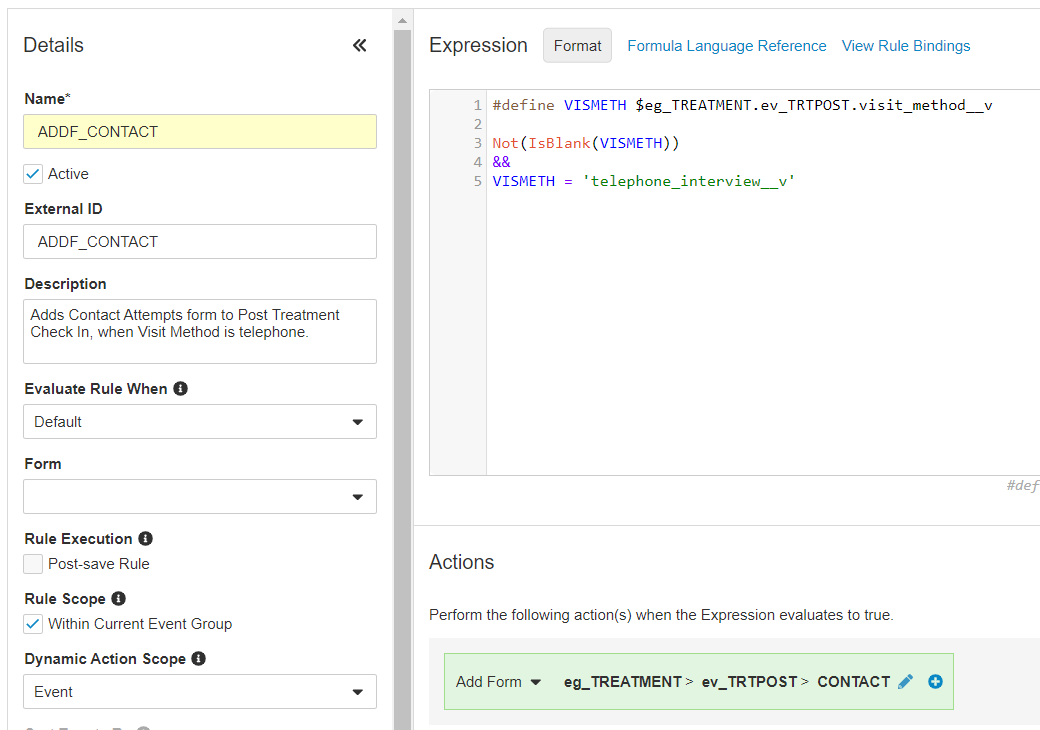Click the Details panel vertical scrollbar
Viewport: 1040px width, 730px height.
(x=402, y=380)
